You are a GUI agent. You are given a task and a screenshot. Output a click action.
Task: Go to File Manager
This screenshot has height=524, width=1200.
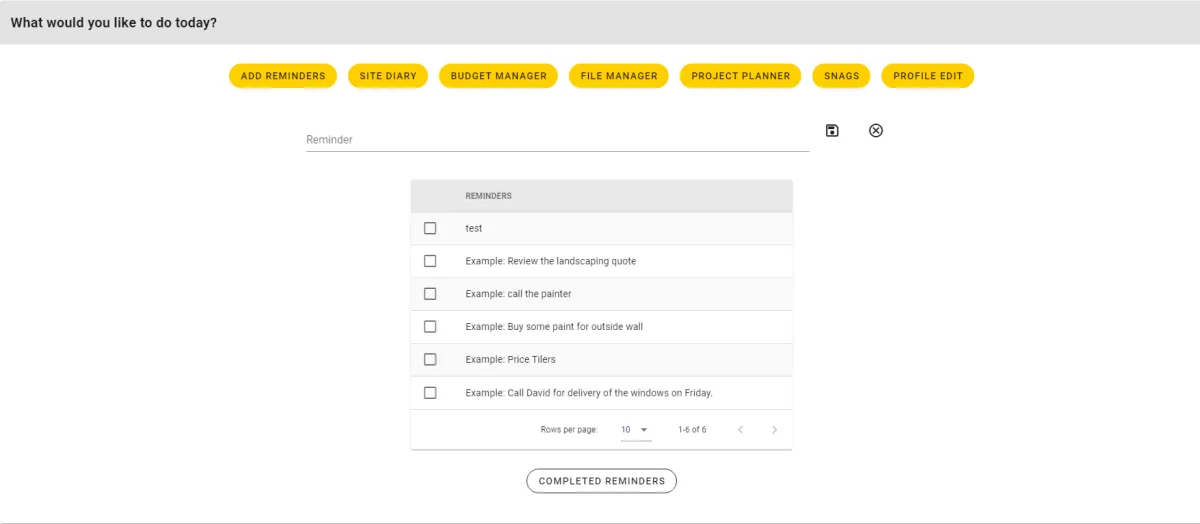[x=619, y=76]
